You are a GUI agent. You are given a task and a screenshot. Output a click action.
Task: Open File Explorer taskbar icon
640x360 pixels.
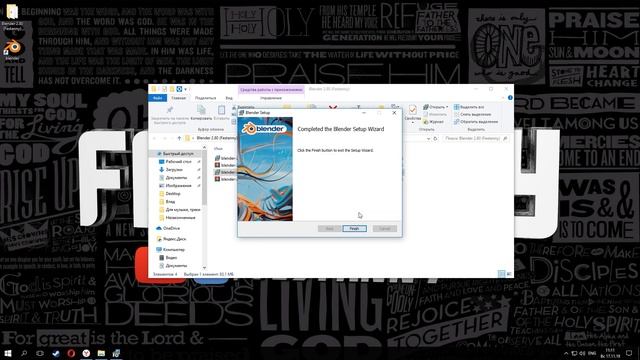[101, 353]
